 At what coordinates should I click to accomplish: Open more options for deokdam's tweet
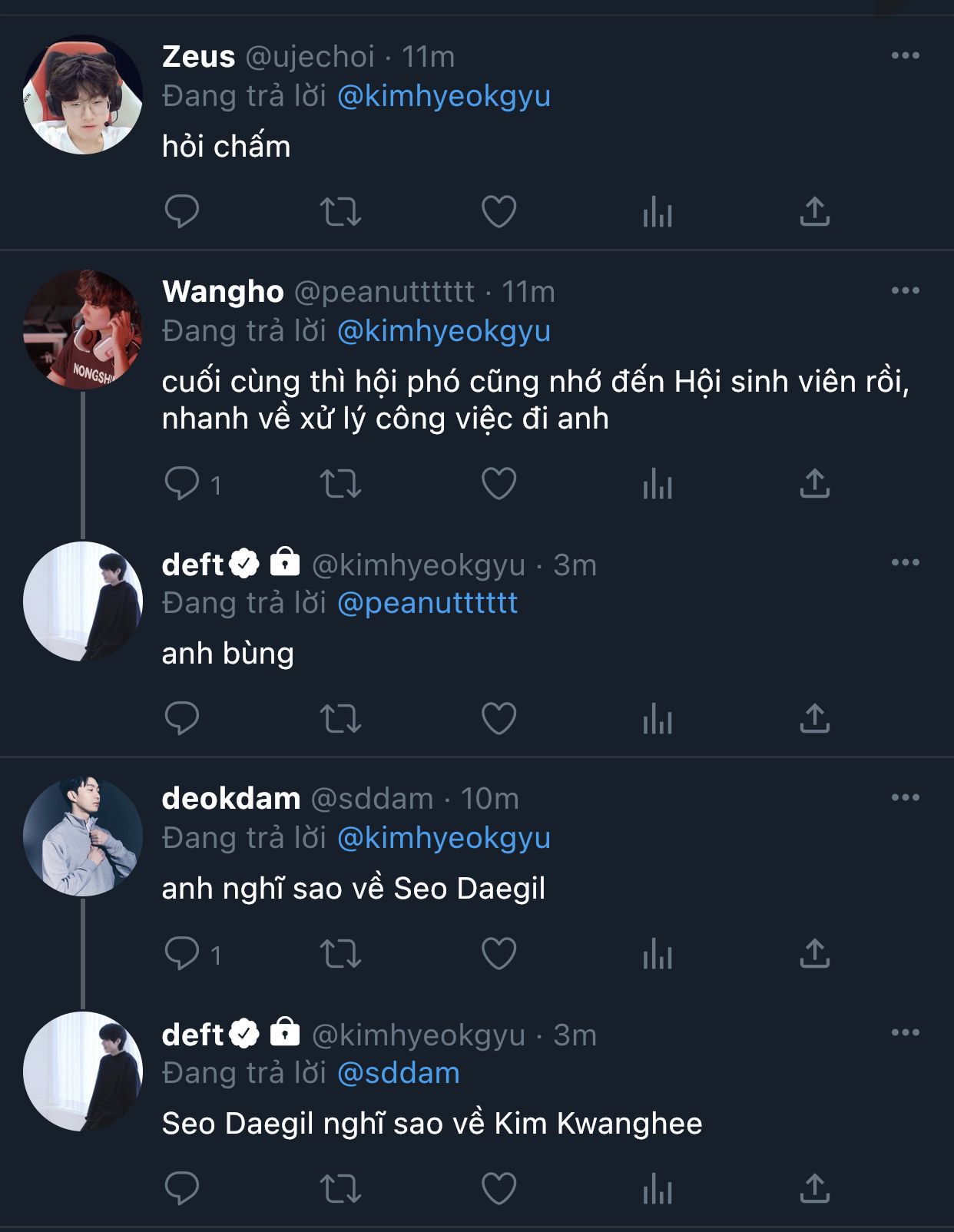coord(905,797)
